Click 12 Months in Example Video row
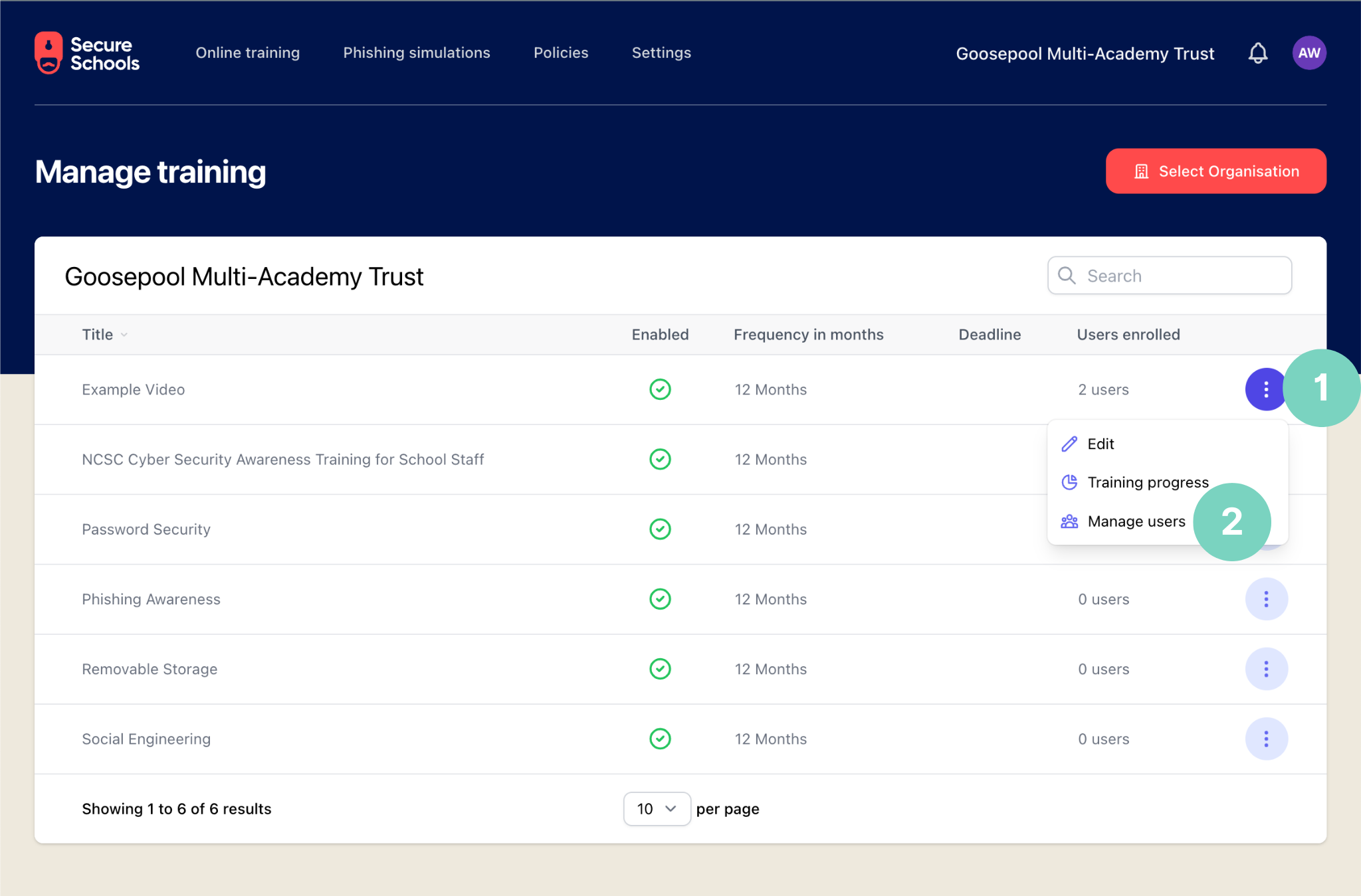Image resolution: width=1361 pixels, height=896 pixels. point(771,390)
